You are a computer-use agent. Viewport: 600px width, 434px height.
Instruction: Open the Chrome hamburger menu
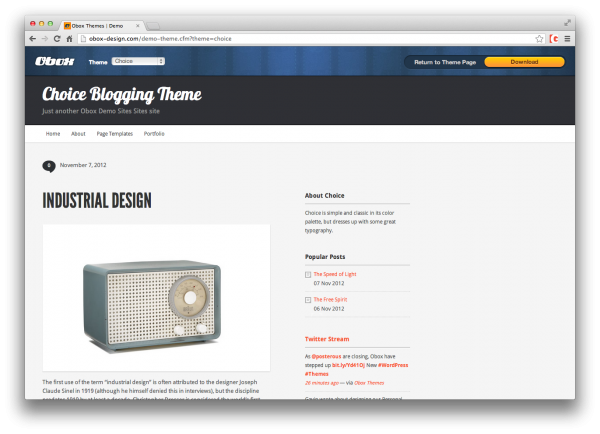point(567,39)
